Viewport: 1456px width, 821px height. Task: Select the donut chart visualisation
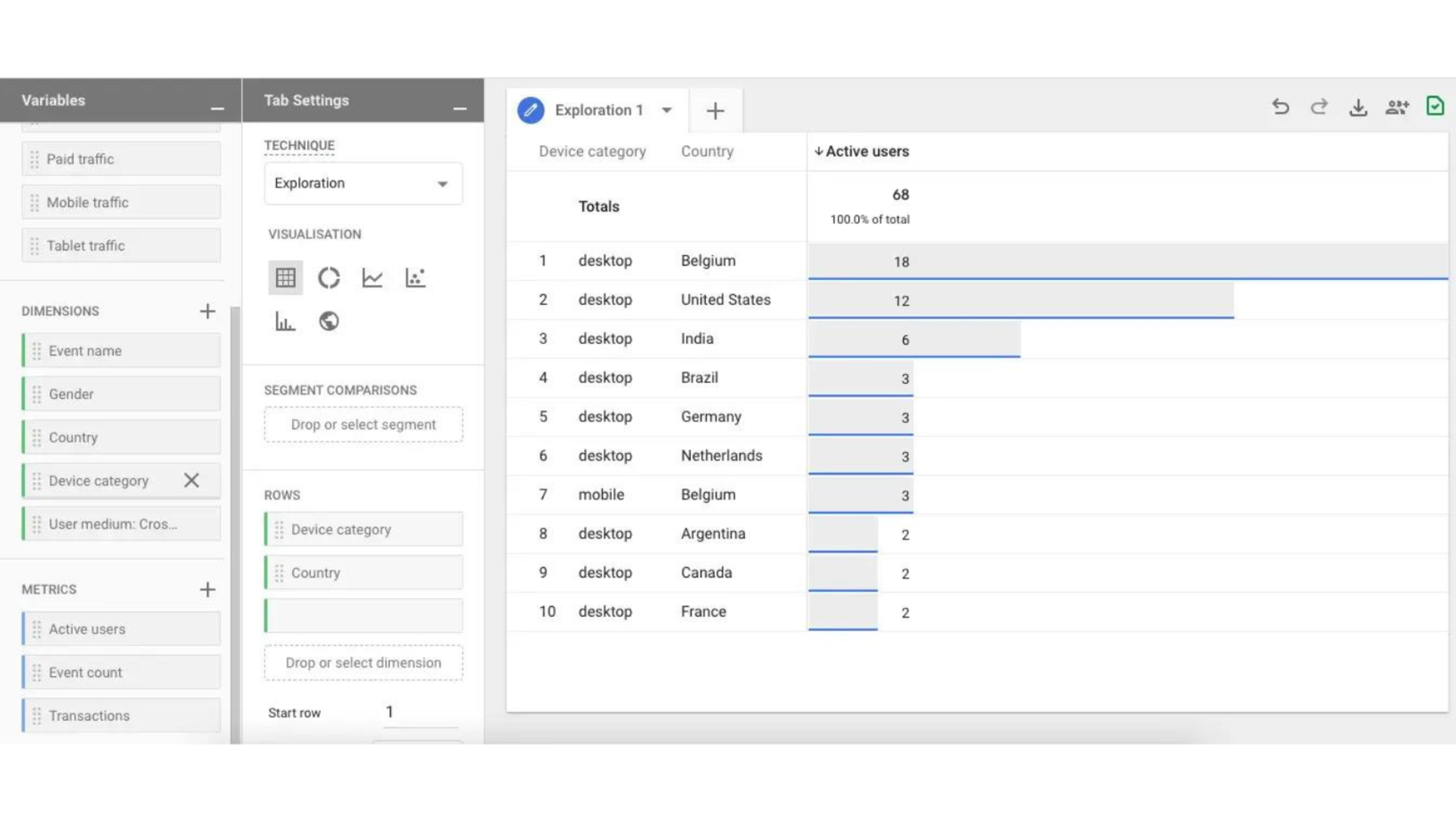pos(328,277)
